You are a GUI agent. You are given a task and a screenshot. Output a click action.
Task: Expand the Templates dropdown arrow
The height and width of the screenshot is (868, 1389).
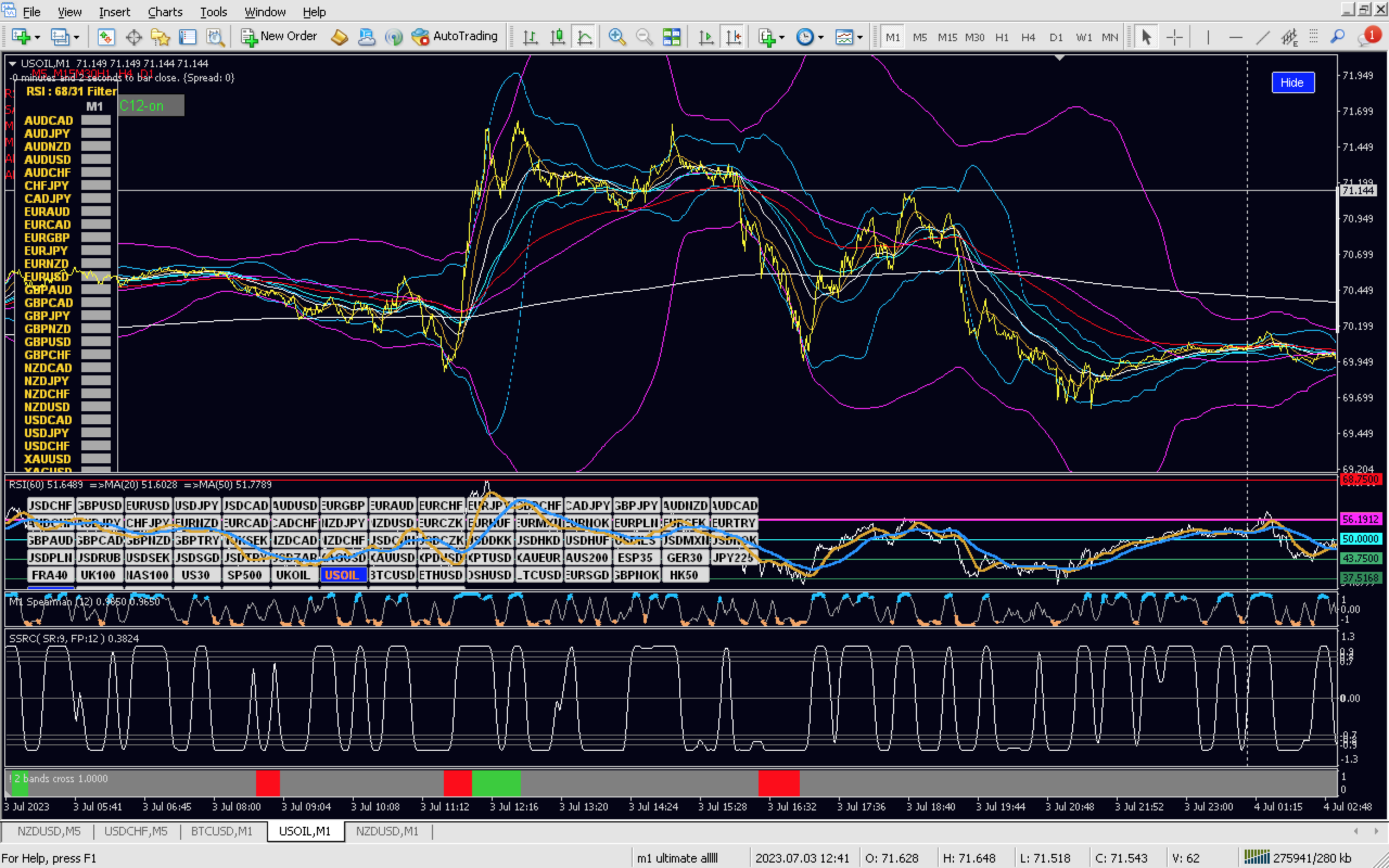tap(860, 37)
